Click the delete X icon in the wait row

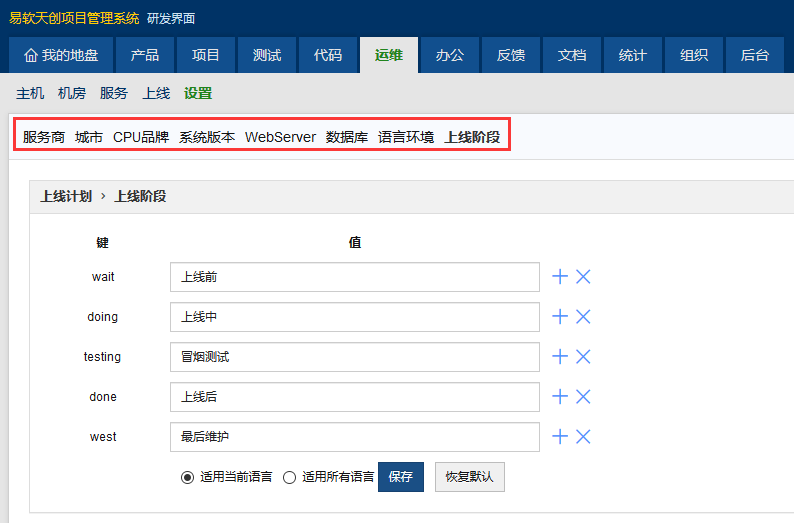pos(583,276)
